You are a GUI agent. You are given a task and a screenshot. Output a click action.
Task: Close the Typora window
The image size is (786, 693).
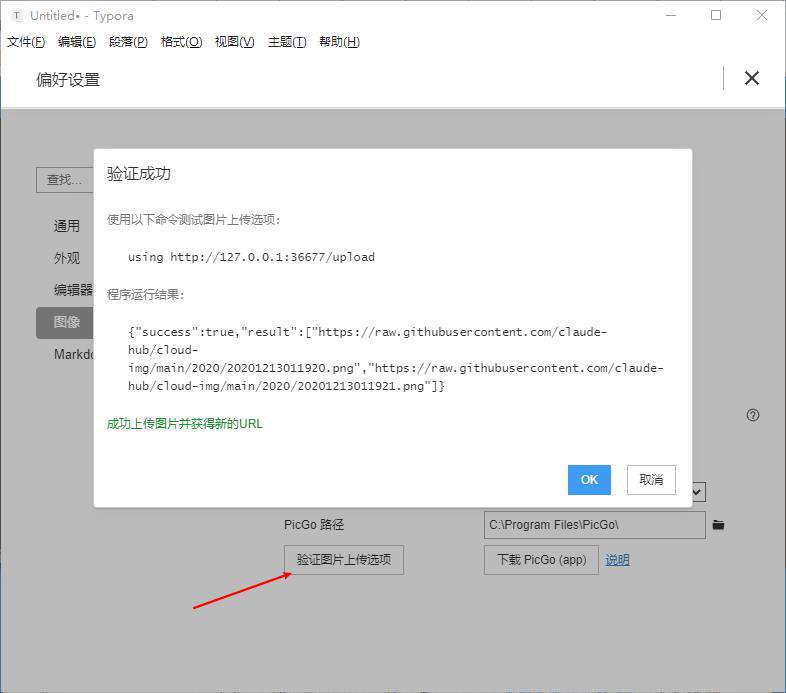tap(761, 16)
